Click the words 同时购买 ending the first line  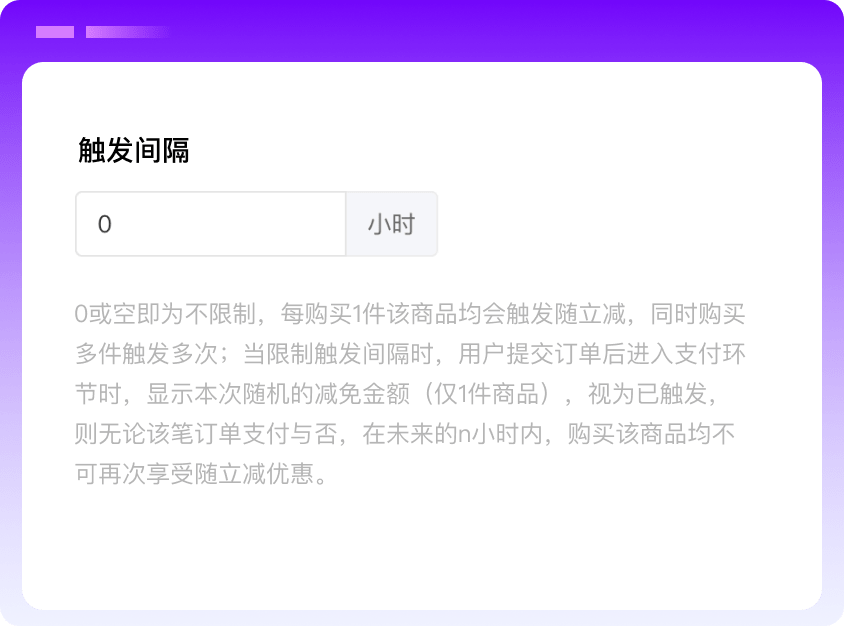tap(698, 314)
